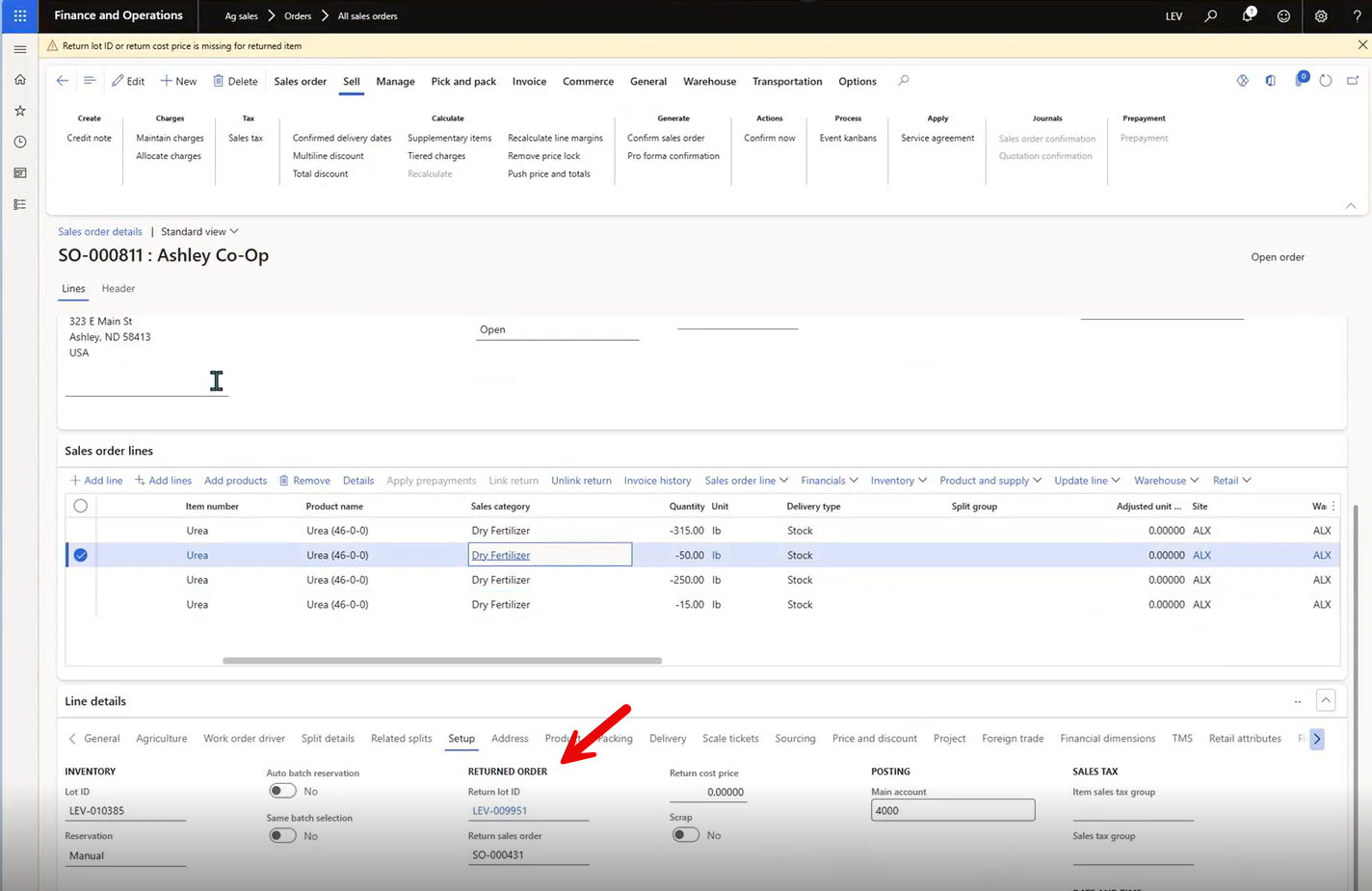Open the Sell ribbon tab
This screenshot has height=891, width=1372.
point(352,81)
